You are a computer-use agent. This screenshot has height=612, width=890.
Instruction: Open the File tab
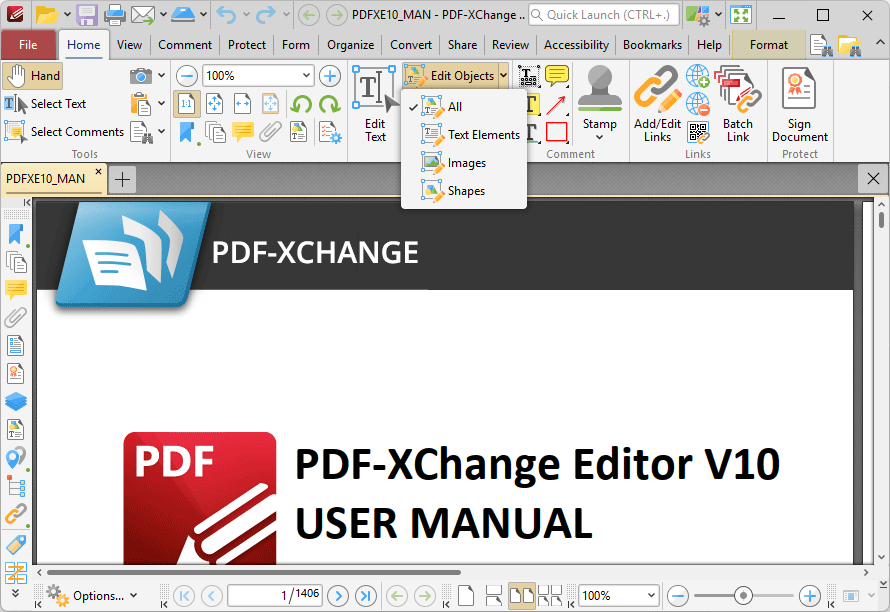click(28, 45)
